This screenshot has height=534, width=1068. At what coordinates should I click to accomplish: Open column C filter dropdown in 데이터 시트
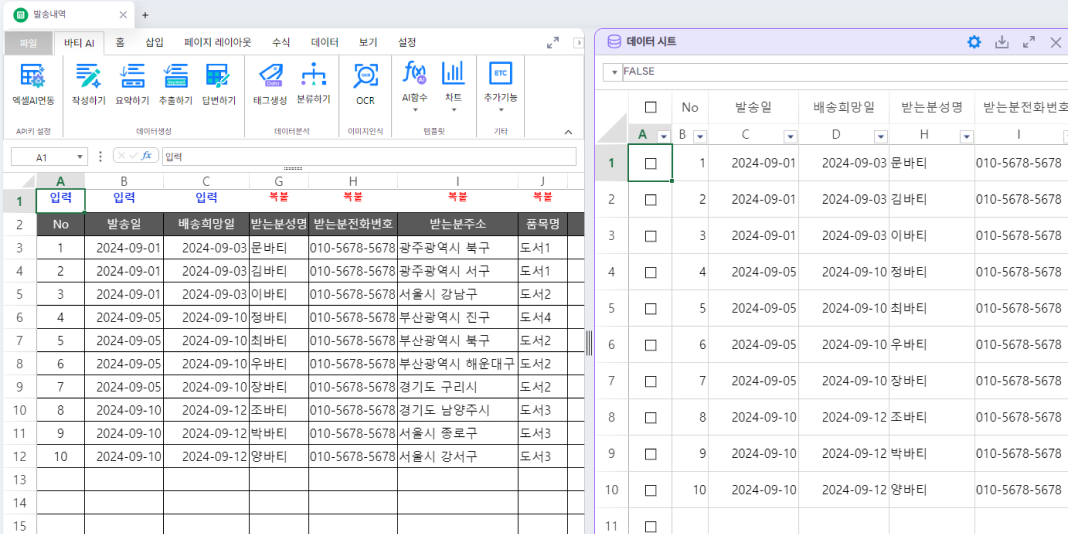tap(790, 137)
